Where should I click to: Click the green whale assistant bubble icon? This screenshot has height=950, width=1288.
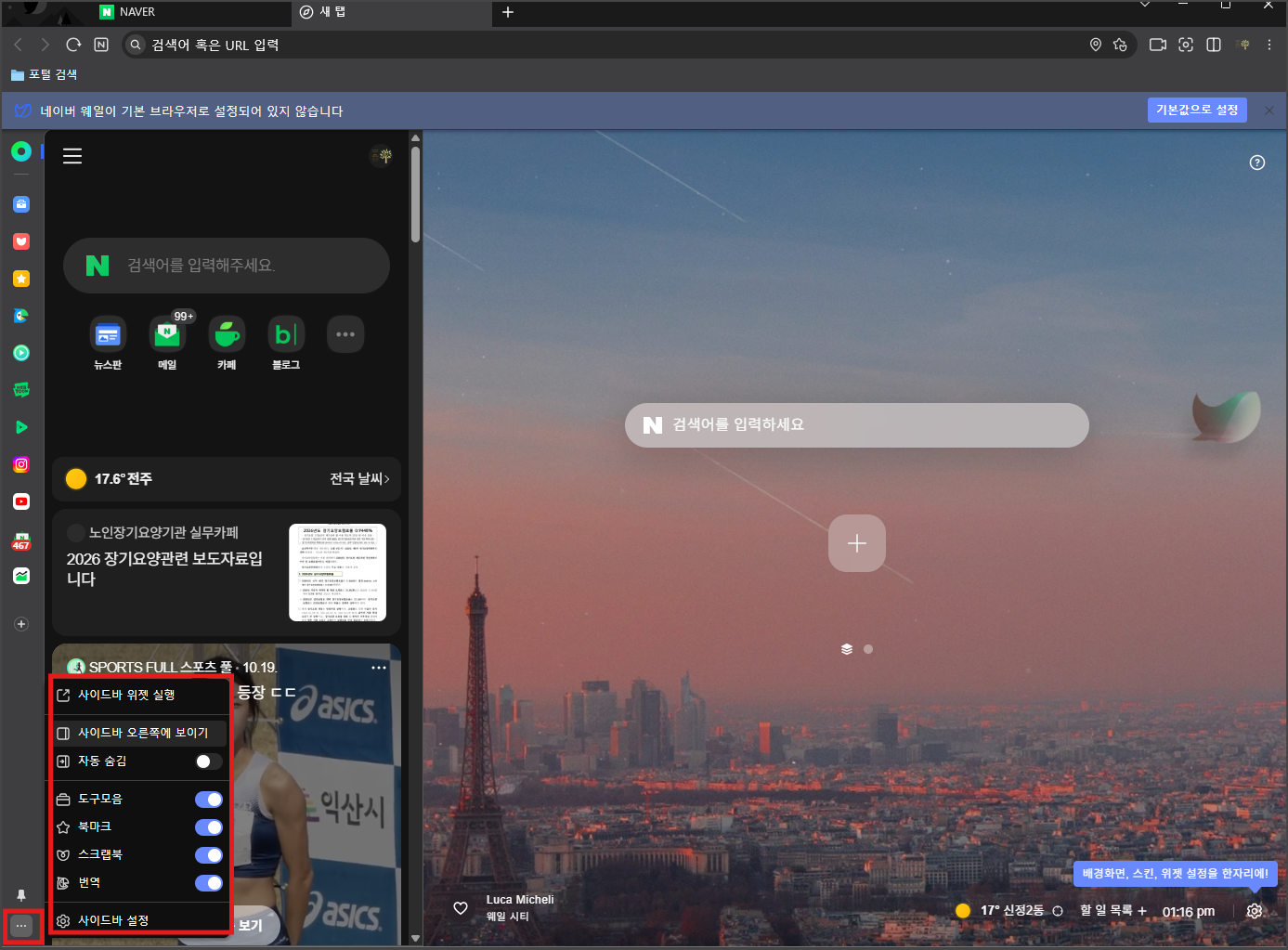[1227, 415]
